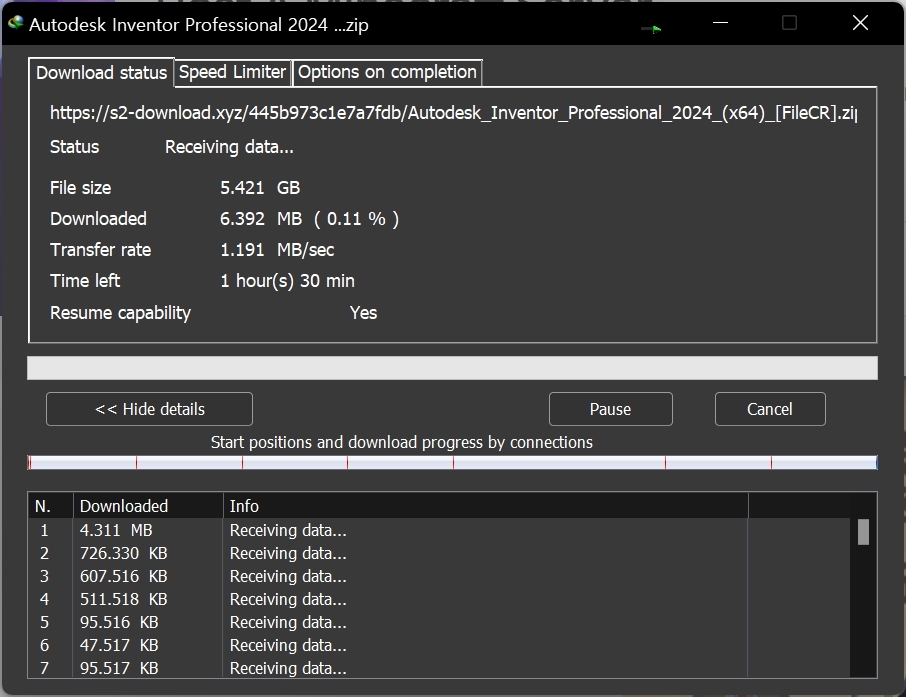This screenshot has height=697, width=906.
Task: Select connection row with 726.330 KB
Action: [x=439, y=553]
